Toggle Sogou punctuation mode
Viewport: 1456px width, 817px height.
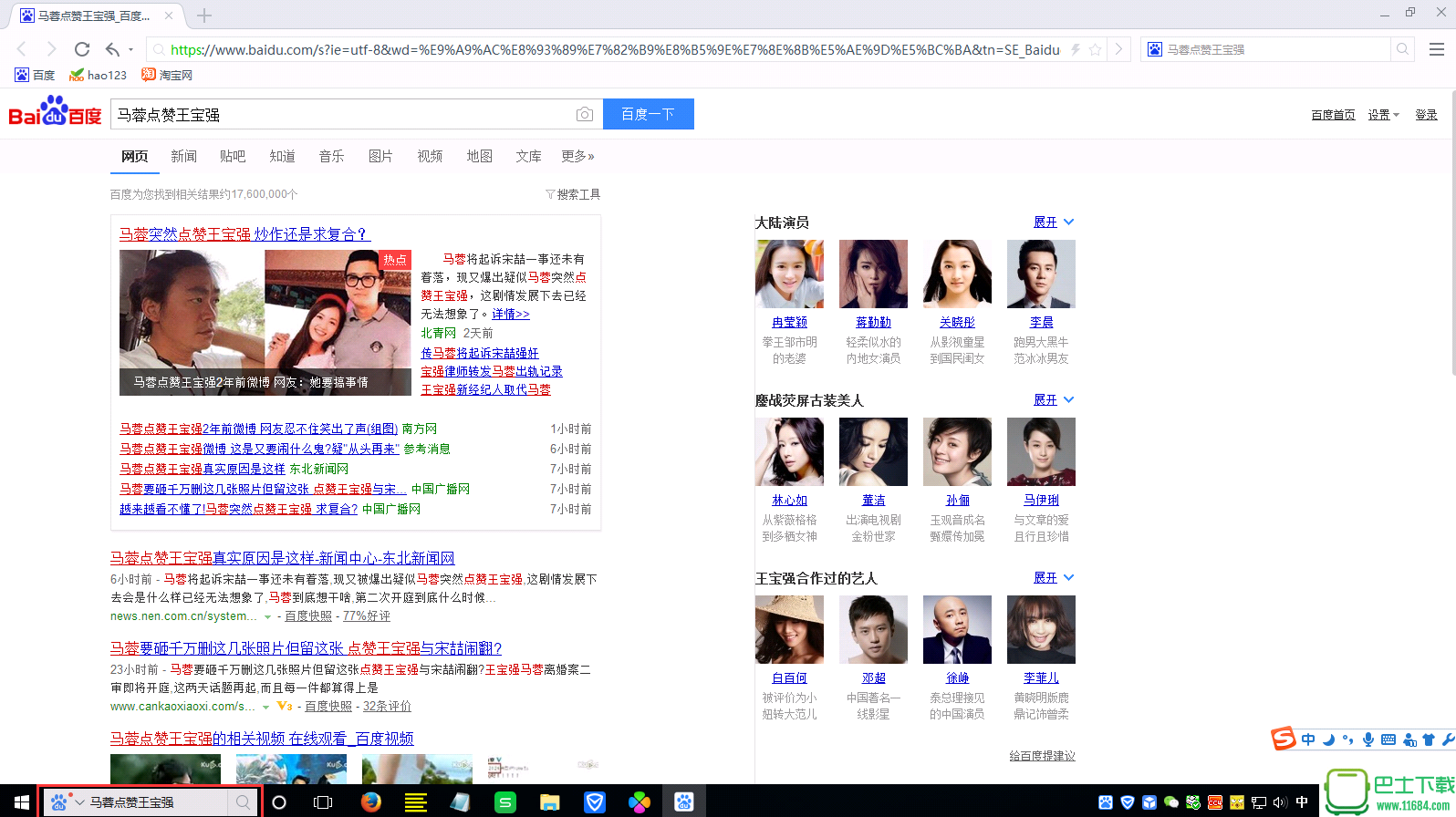click(1348, 740)
